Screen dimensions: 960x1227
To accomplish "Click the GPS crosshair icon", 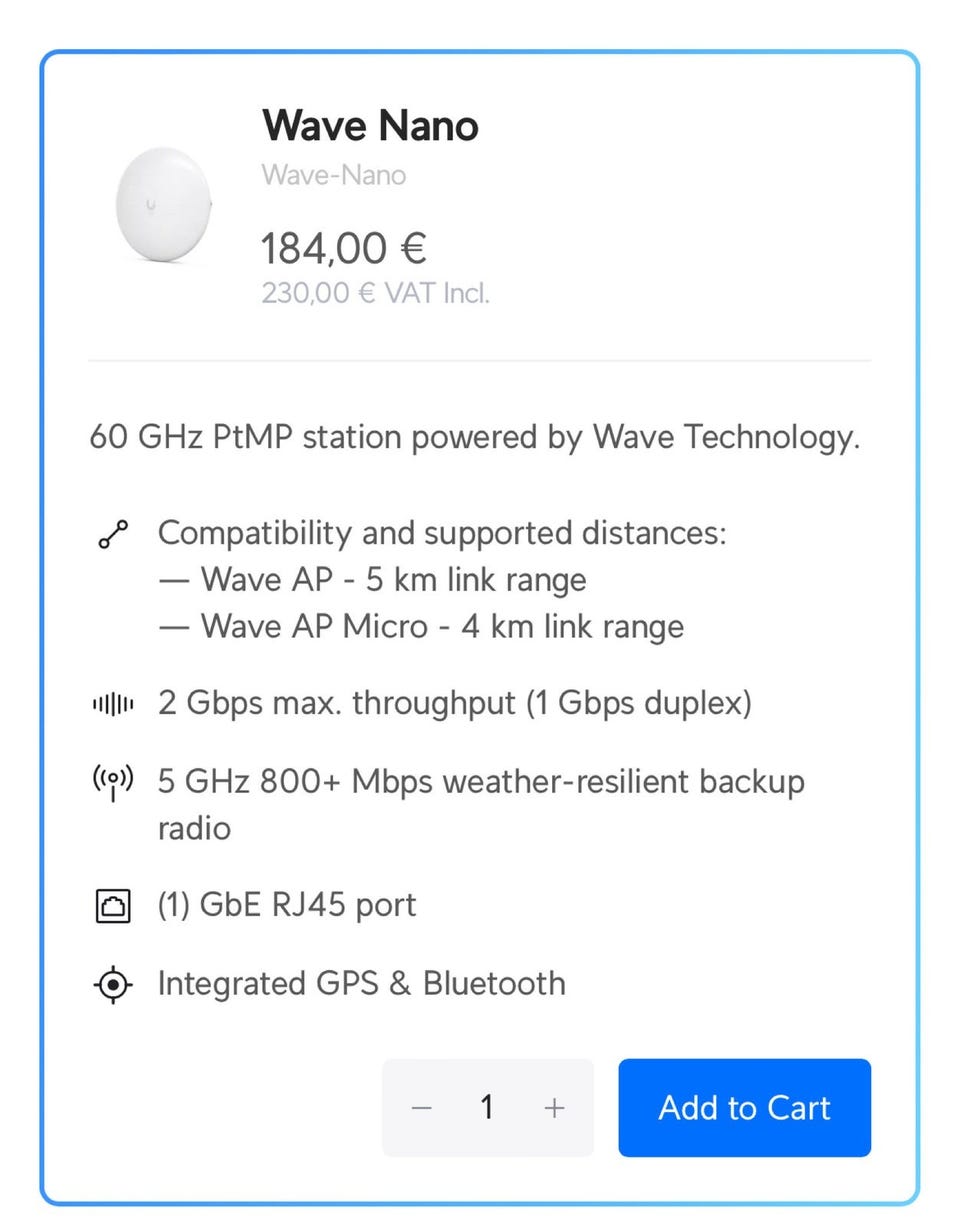I will 113,985.
